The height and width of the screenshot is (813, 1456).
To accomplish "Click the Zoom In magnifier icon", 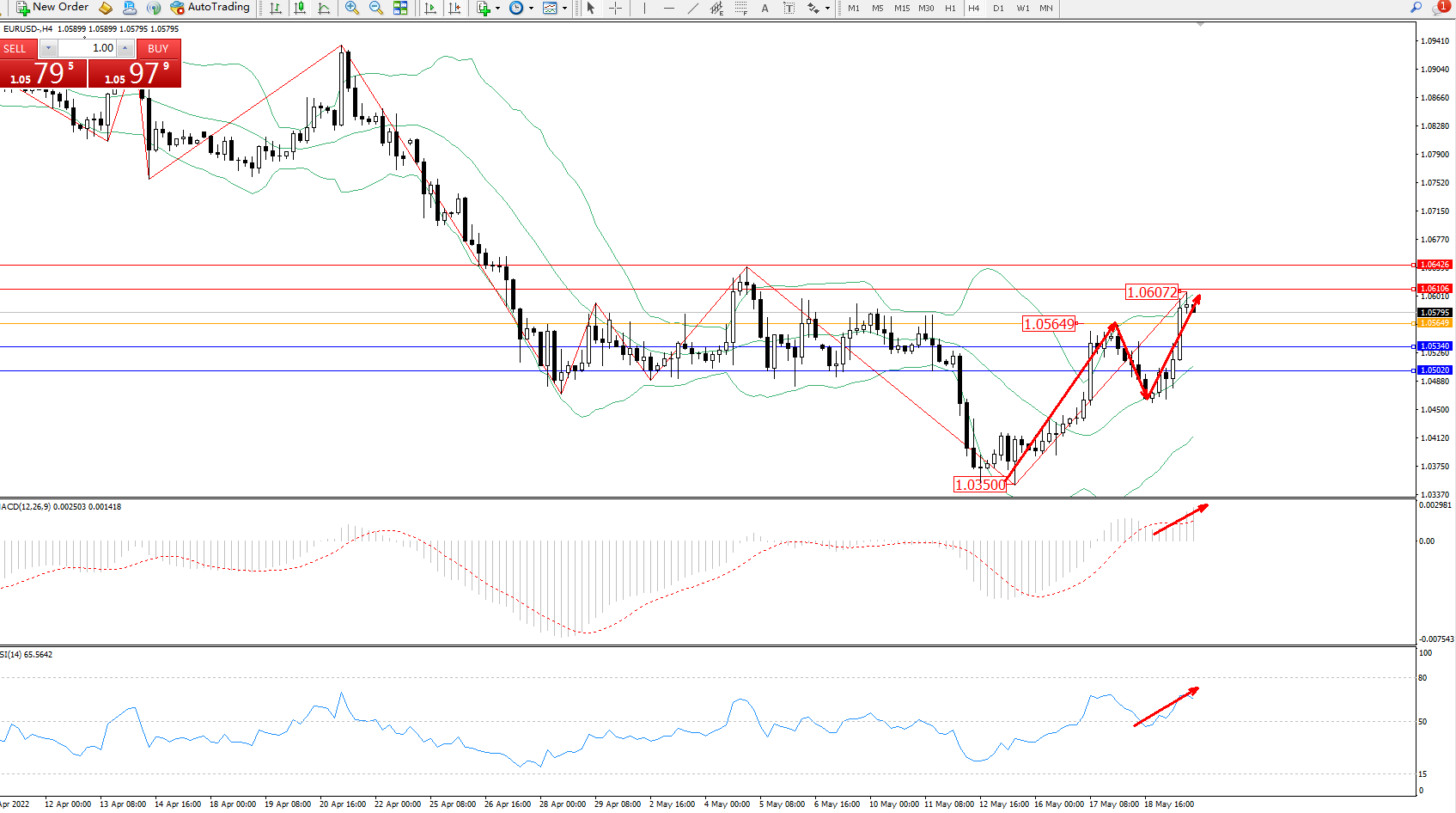I will [x=351, y=8].
